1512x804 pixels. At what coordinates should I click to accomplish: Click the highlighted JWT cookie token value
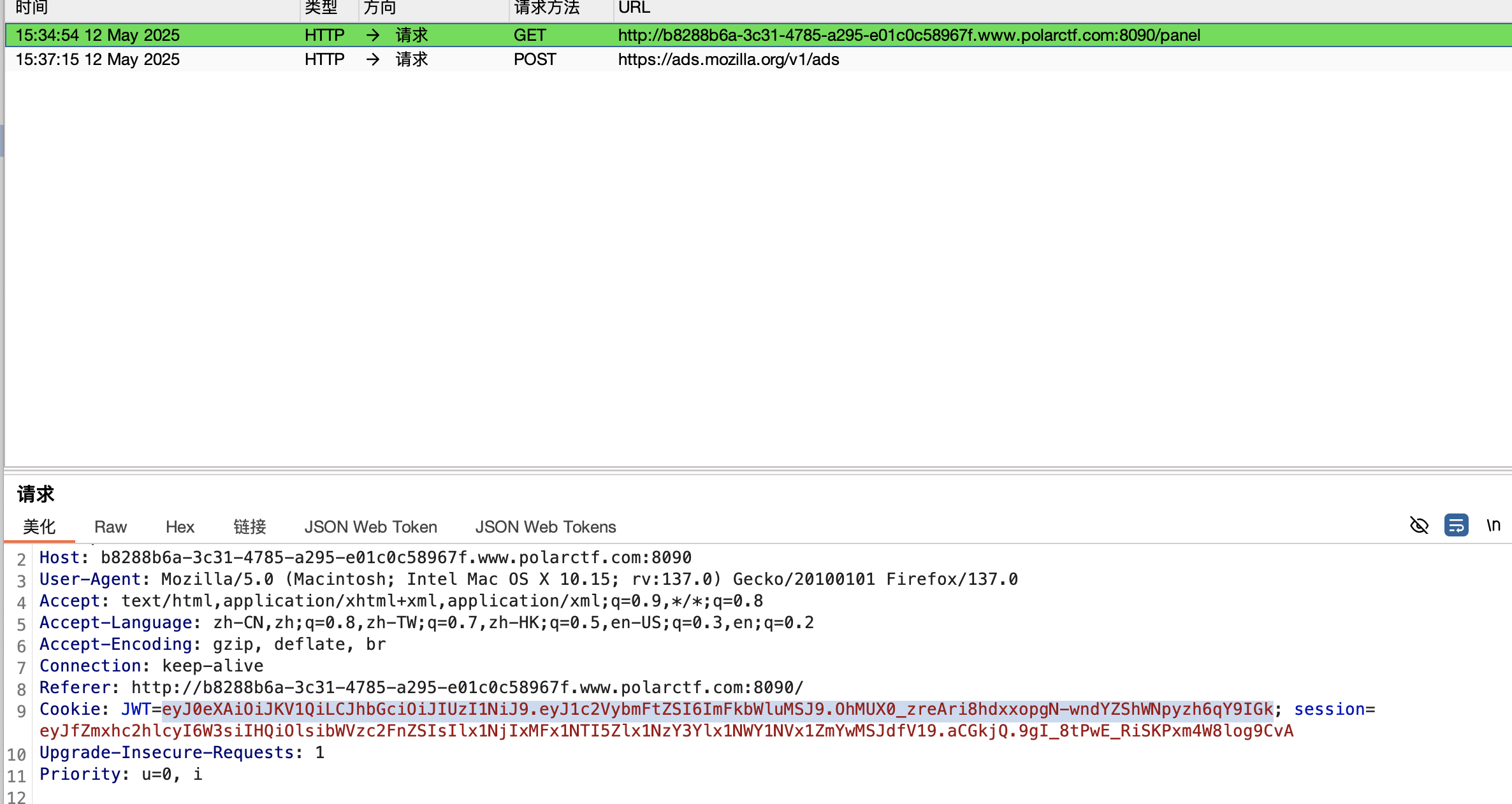coord(717,709)
